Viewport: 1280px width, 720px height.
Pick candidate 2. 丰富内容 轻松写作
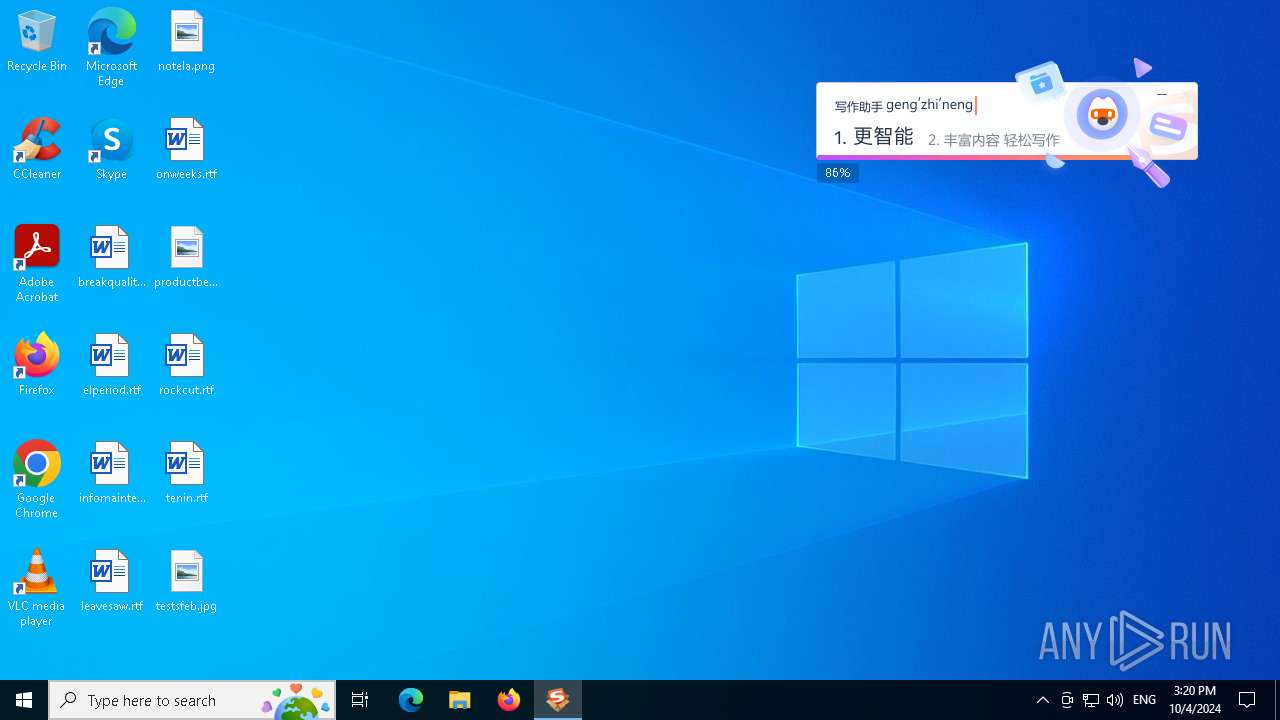(994, 140)
